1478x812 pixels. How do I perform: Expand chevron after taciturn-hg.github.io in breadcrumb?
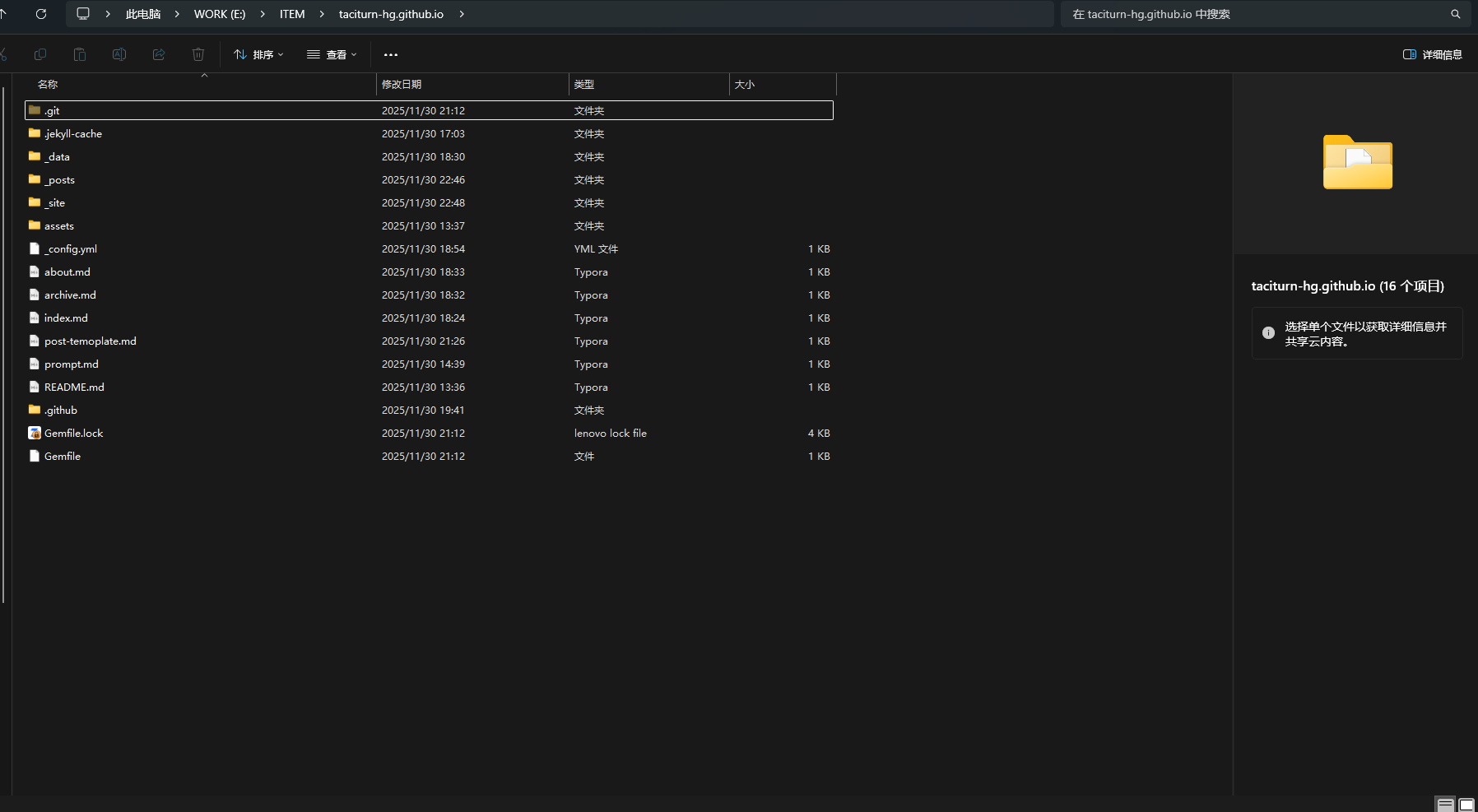tap(462, 14)
